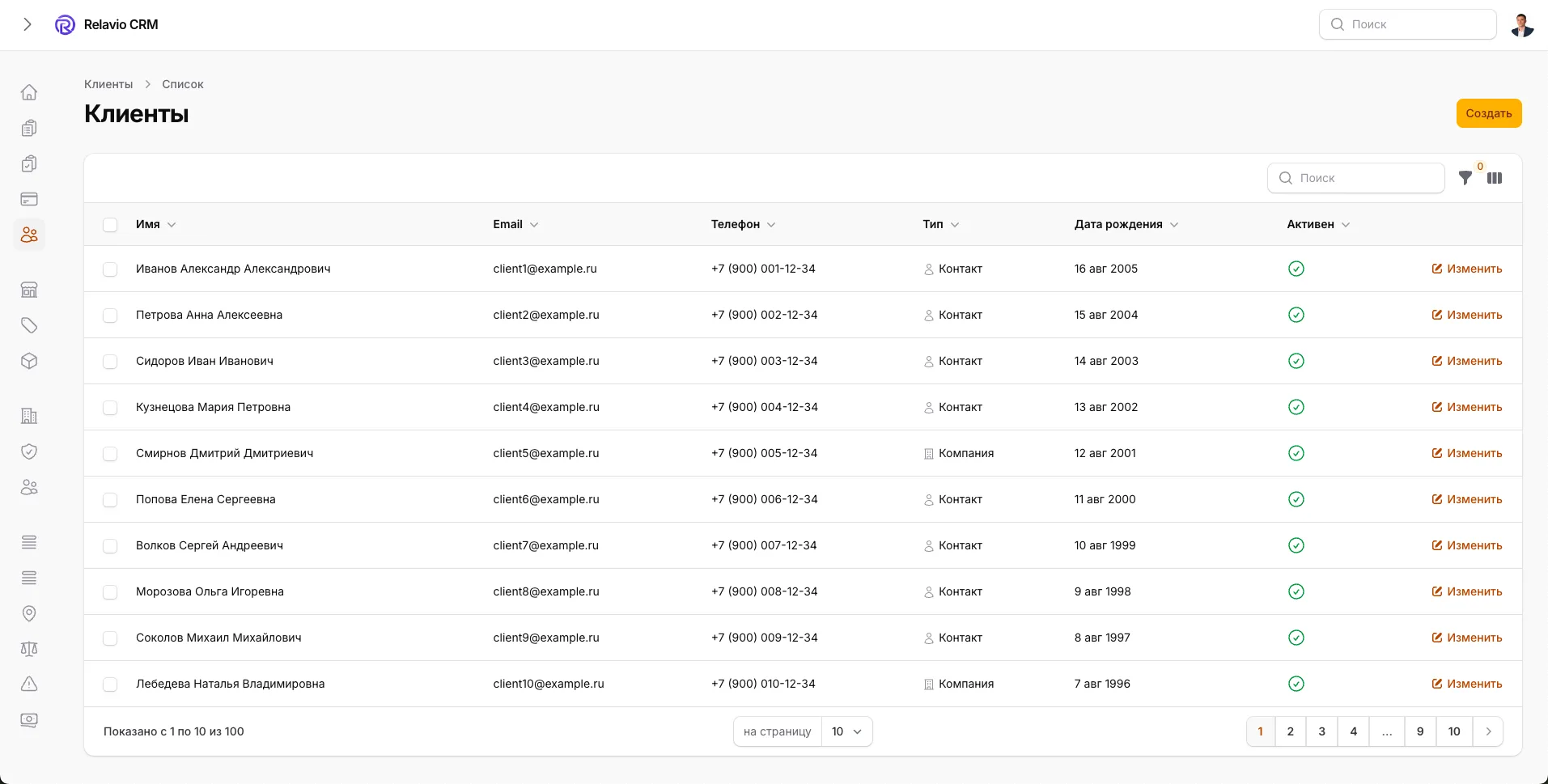
Task: Tick the select-all checkbox in table header
Action: pyautogui.click(x=110, y=225)
